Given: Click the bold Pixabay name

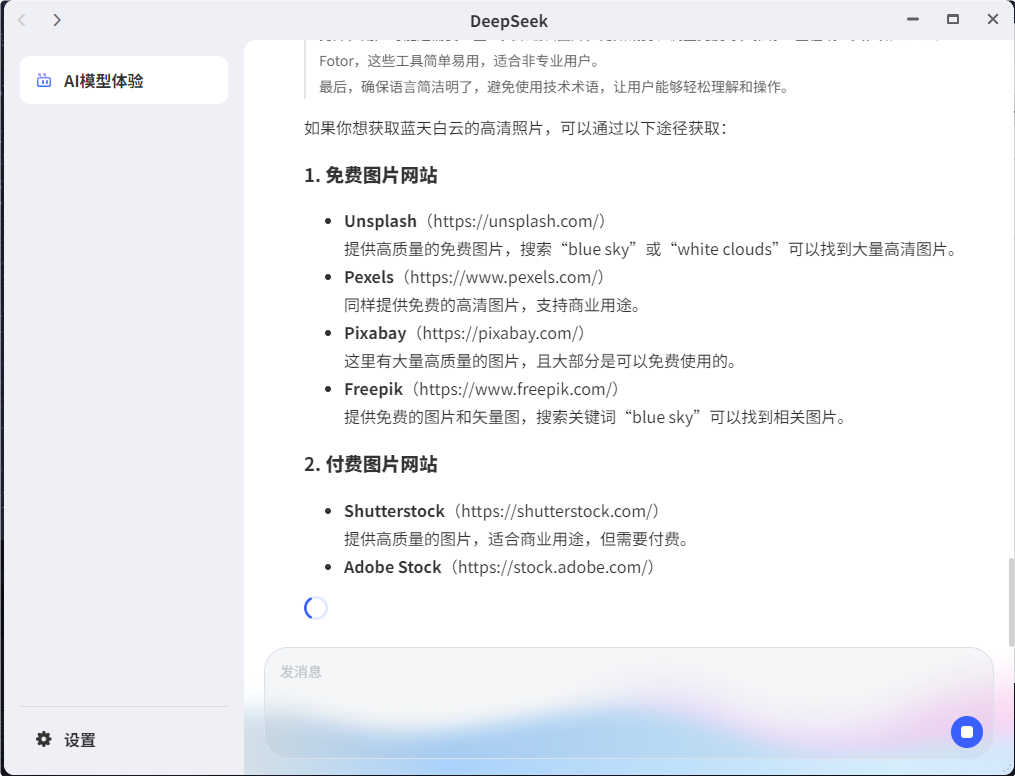Looking at the screenshot, I should (x=375, y=333).
